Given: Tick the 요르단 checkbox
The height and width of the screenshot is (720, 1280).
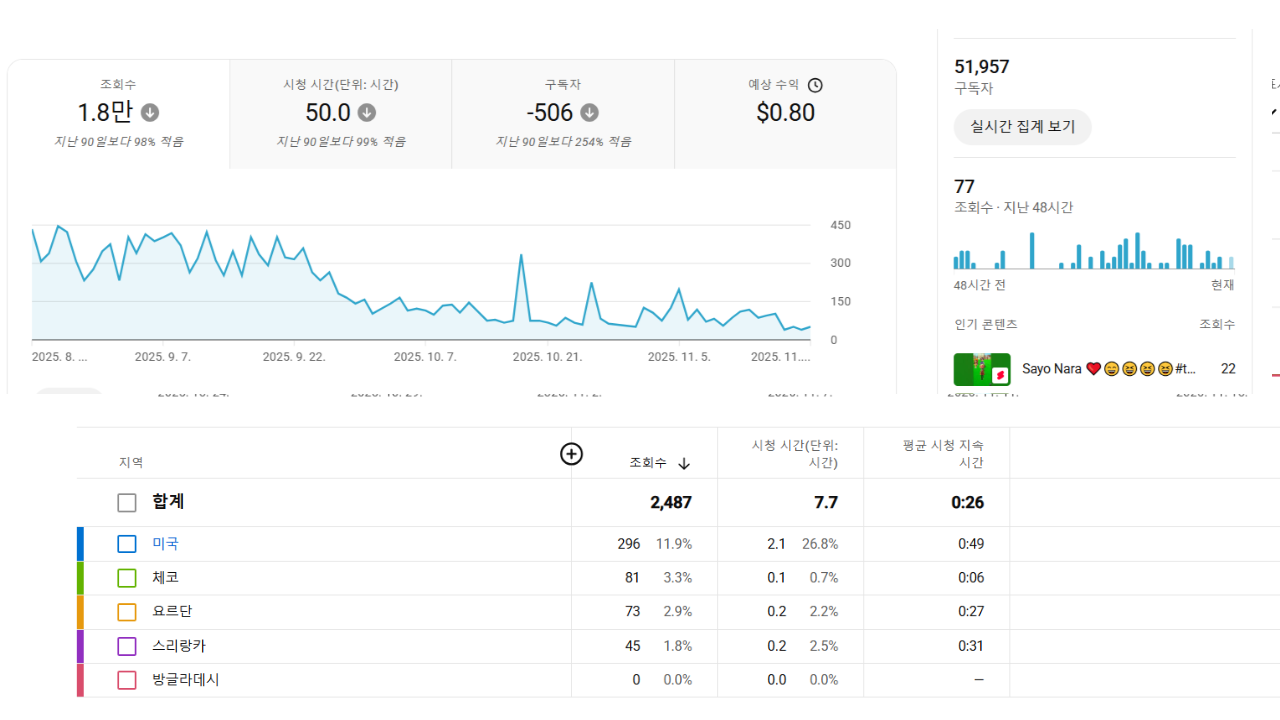Looking at the screenshot, I should (127, 612).
